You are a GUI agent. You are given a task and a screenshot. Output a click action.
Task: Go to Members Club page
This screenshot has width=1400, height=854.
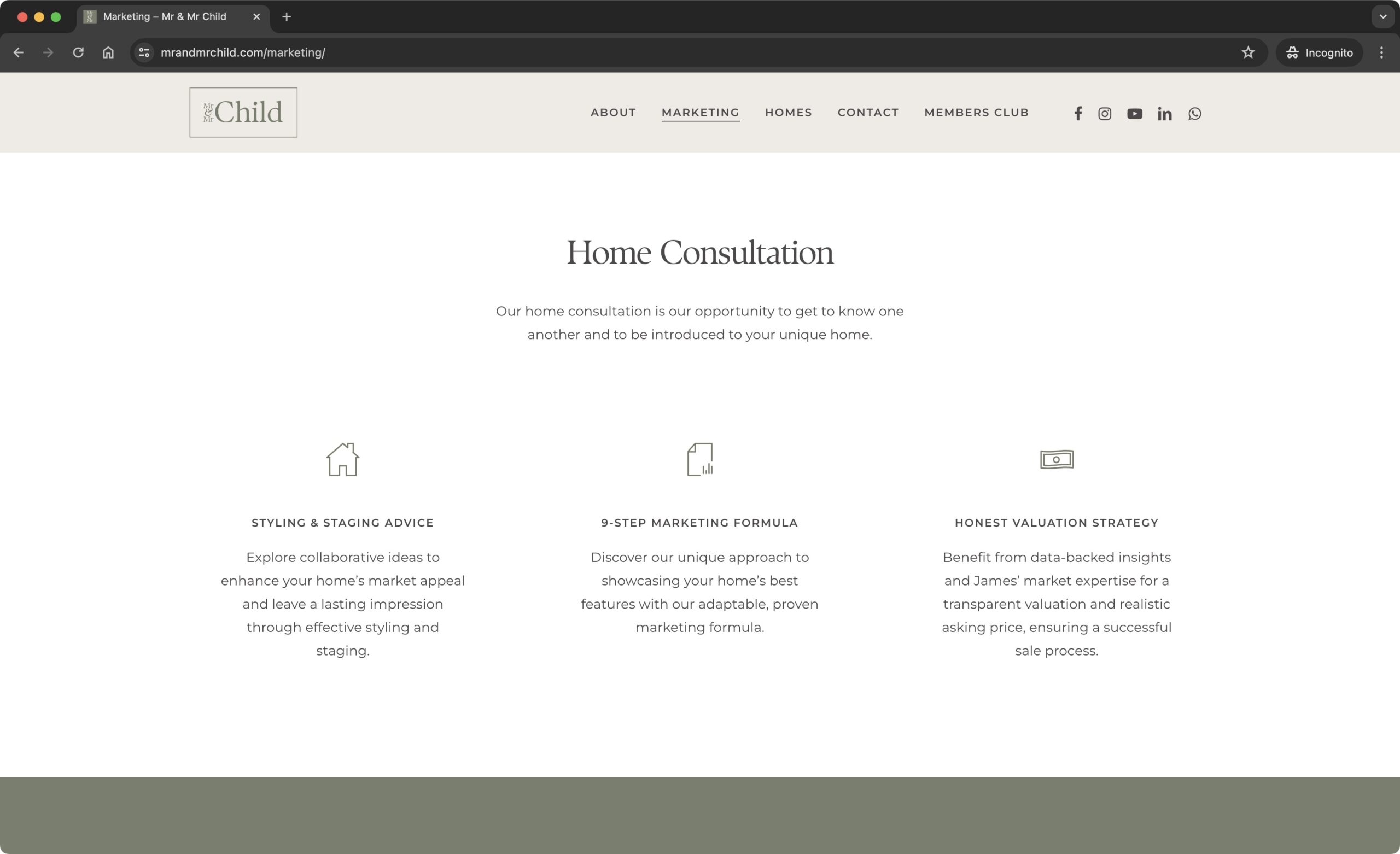pyautogui.click(x=976, y=113)
